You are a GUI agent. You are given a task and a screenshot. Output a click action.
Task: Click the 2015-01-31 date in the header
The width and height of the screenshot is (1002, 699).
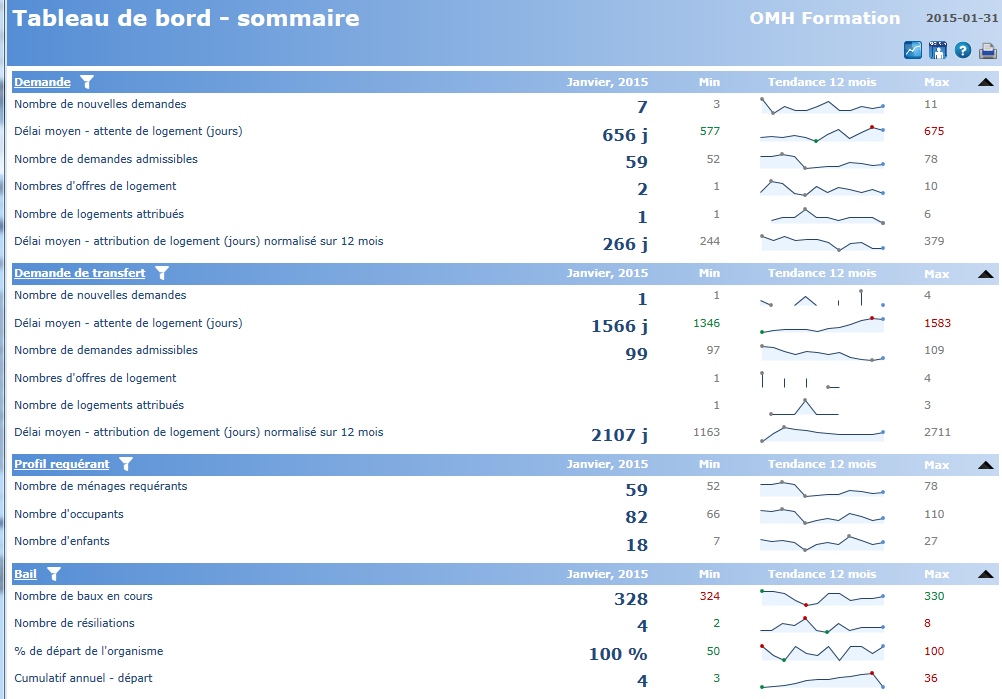[x=960, y=19]
